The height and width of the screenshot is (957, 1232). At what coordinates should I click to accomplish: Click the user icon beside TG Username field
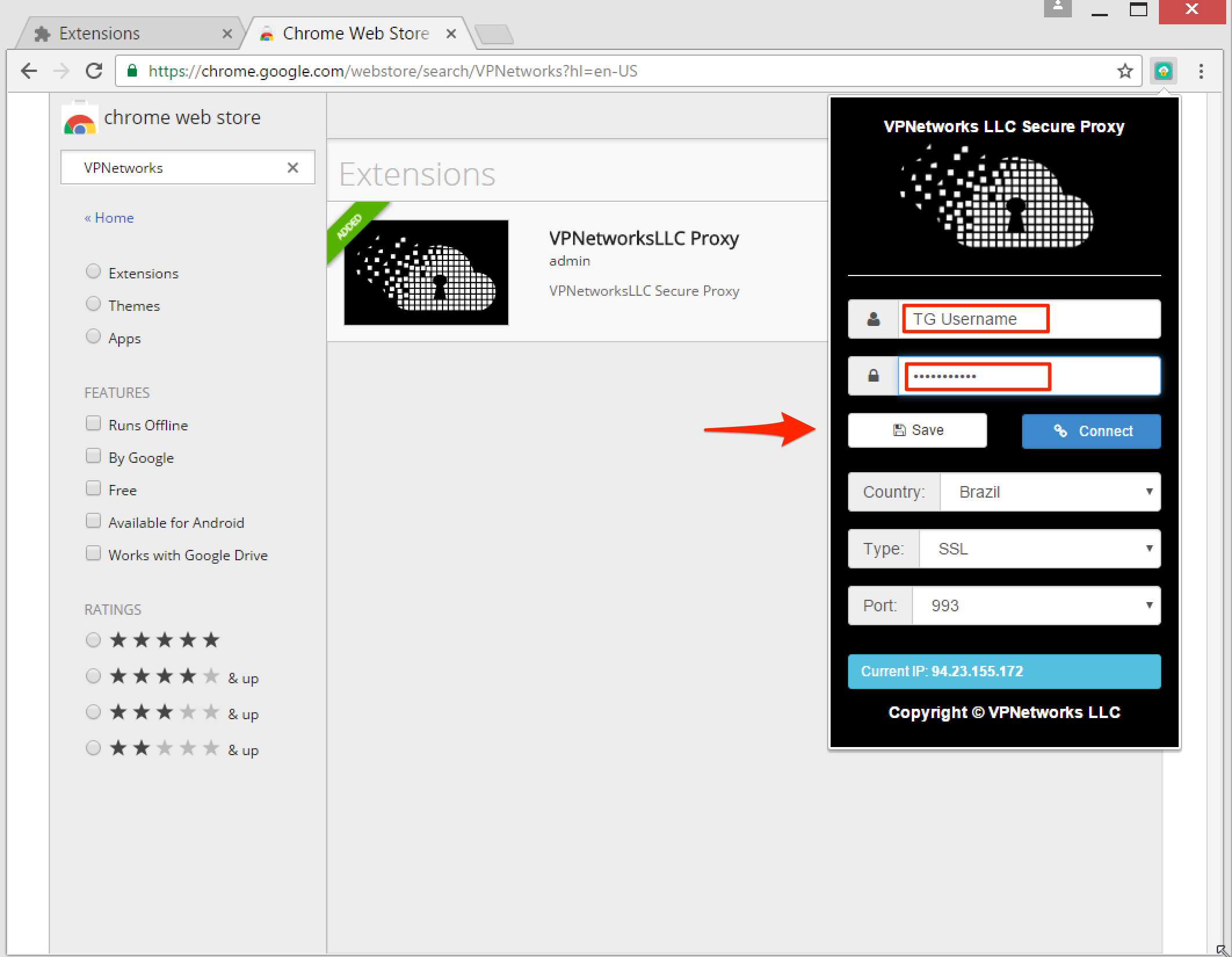tap(873, 319)
